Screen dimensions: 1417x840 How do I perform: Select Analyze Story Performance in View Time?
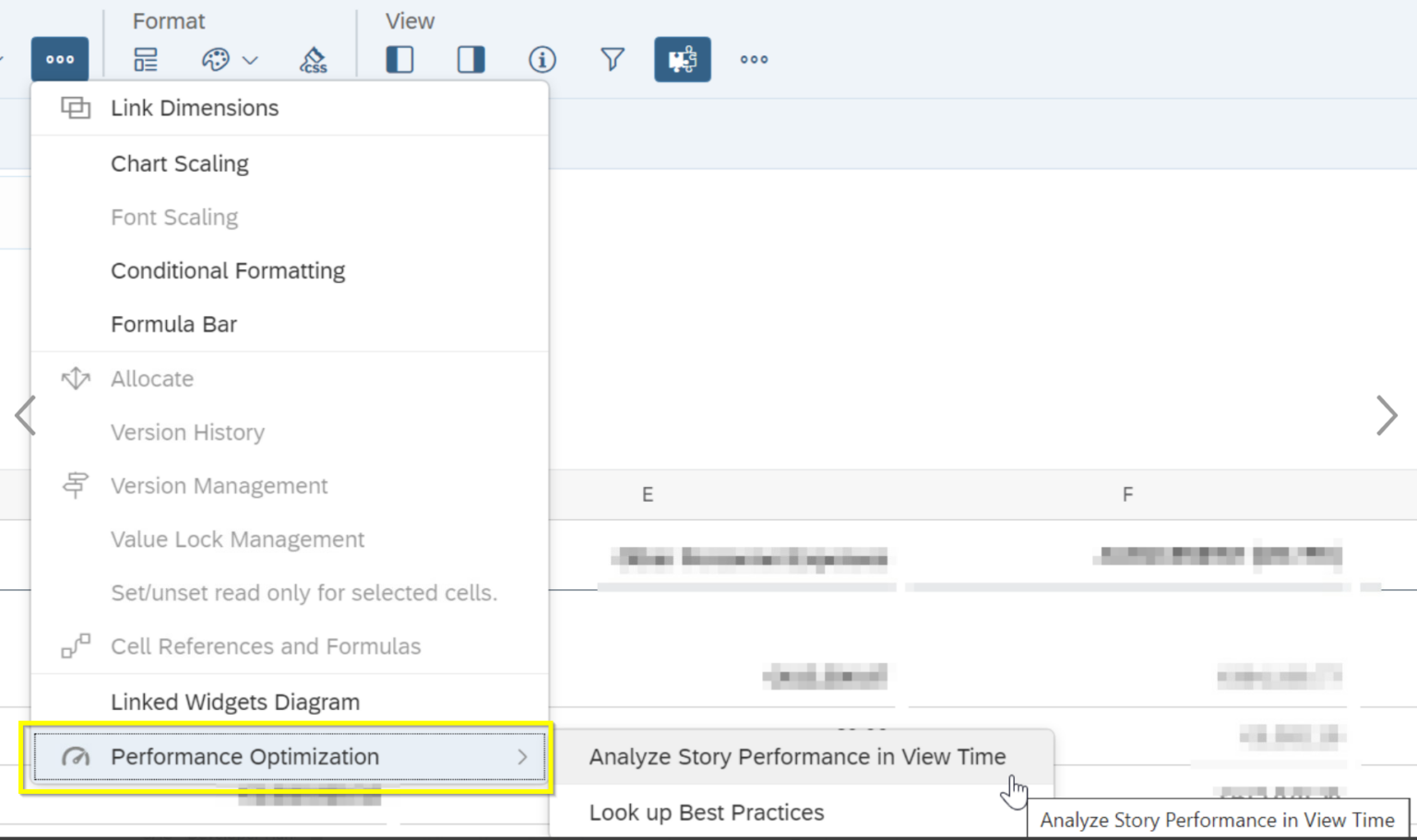pyautogui.click(x=796, y=756)
